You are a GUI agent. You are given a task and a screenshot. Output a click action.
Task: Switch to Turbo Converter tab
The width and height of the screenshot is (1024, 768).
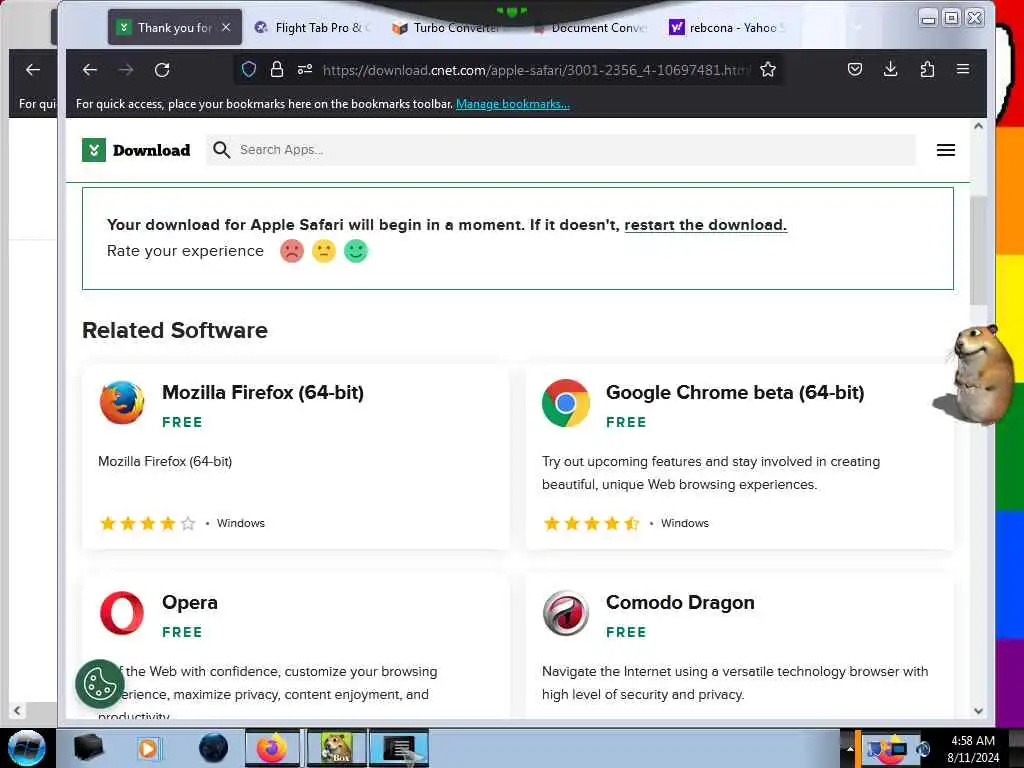pos(448,27)
